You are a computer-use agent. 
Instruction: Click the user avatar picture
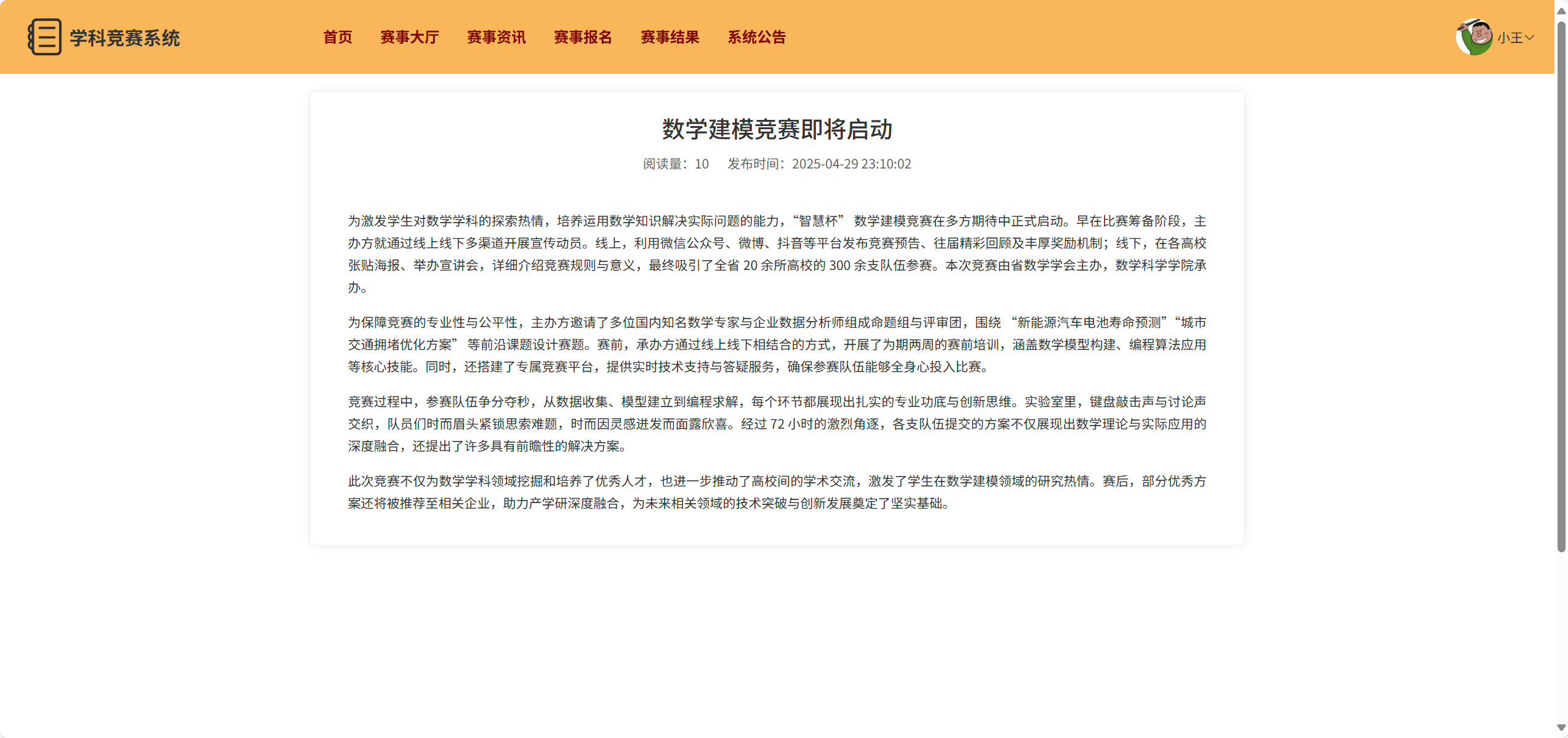1474,37
